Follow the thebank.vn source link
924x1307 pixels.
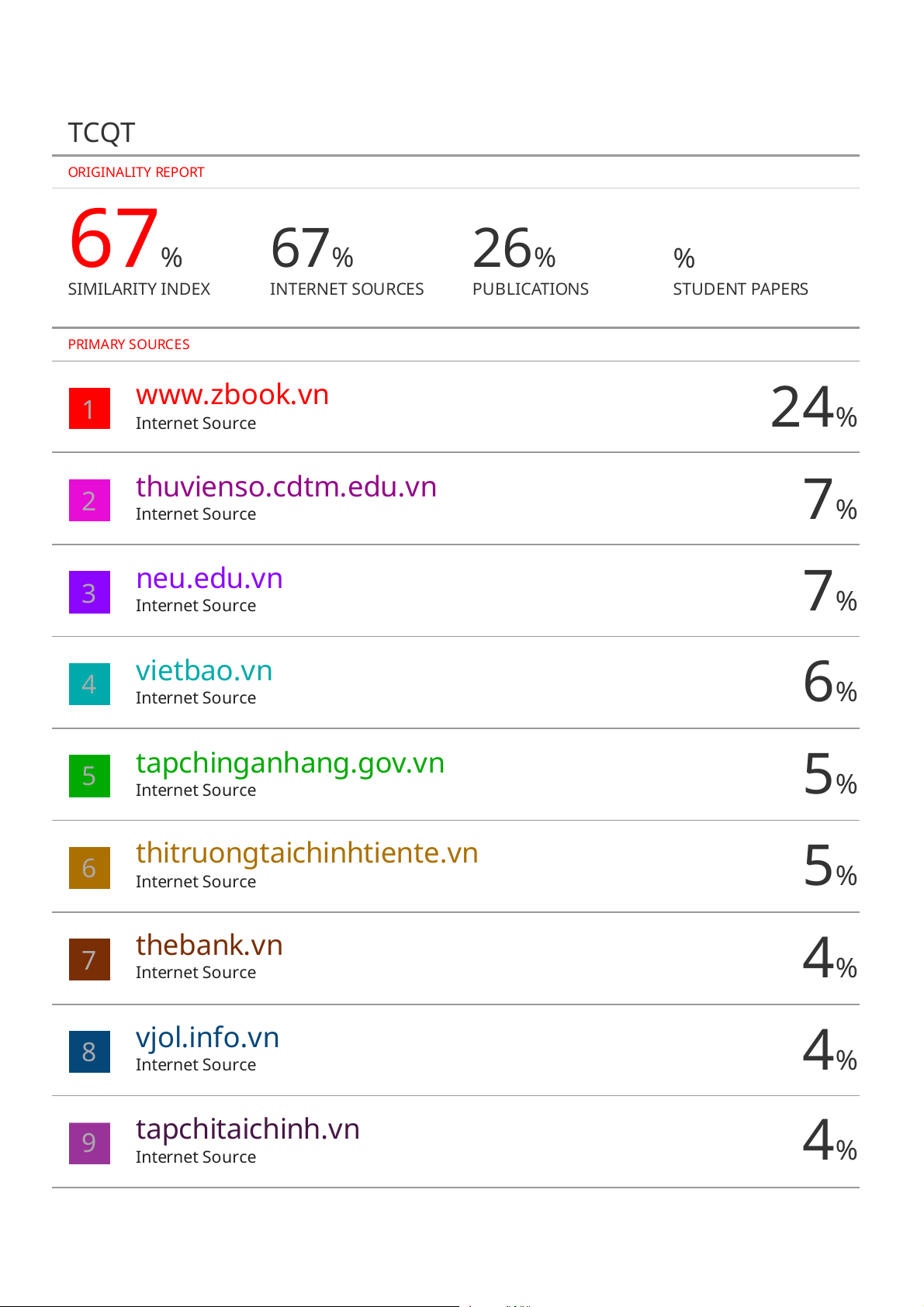[209, 946]
